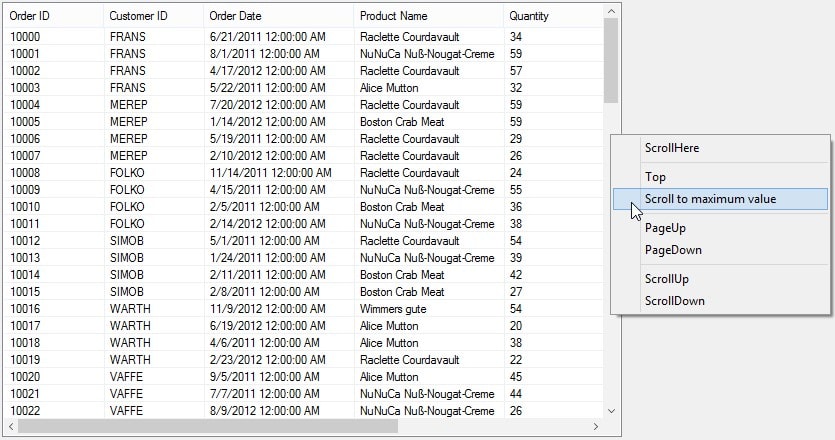The width and height of the screenshot is (835, 440).
Task: Select order ID cell 10003
Action: pyautogui.click(x=54, y=88)
